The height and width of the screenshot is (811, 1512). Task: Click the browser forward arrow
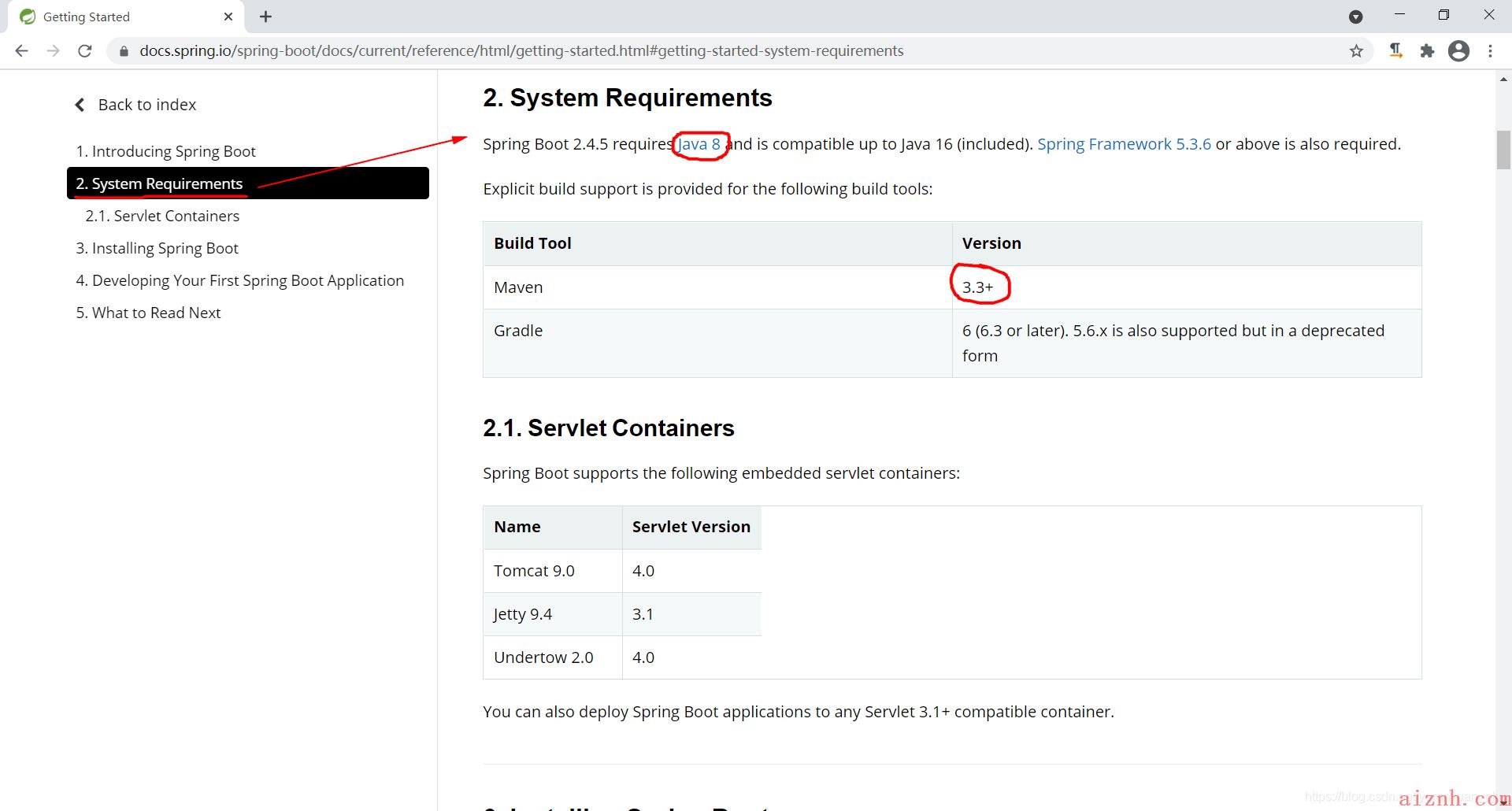tap(53, 51)
